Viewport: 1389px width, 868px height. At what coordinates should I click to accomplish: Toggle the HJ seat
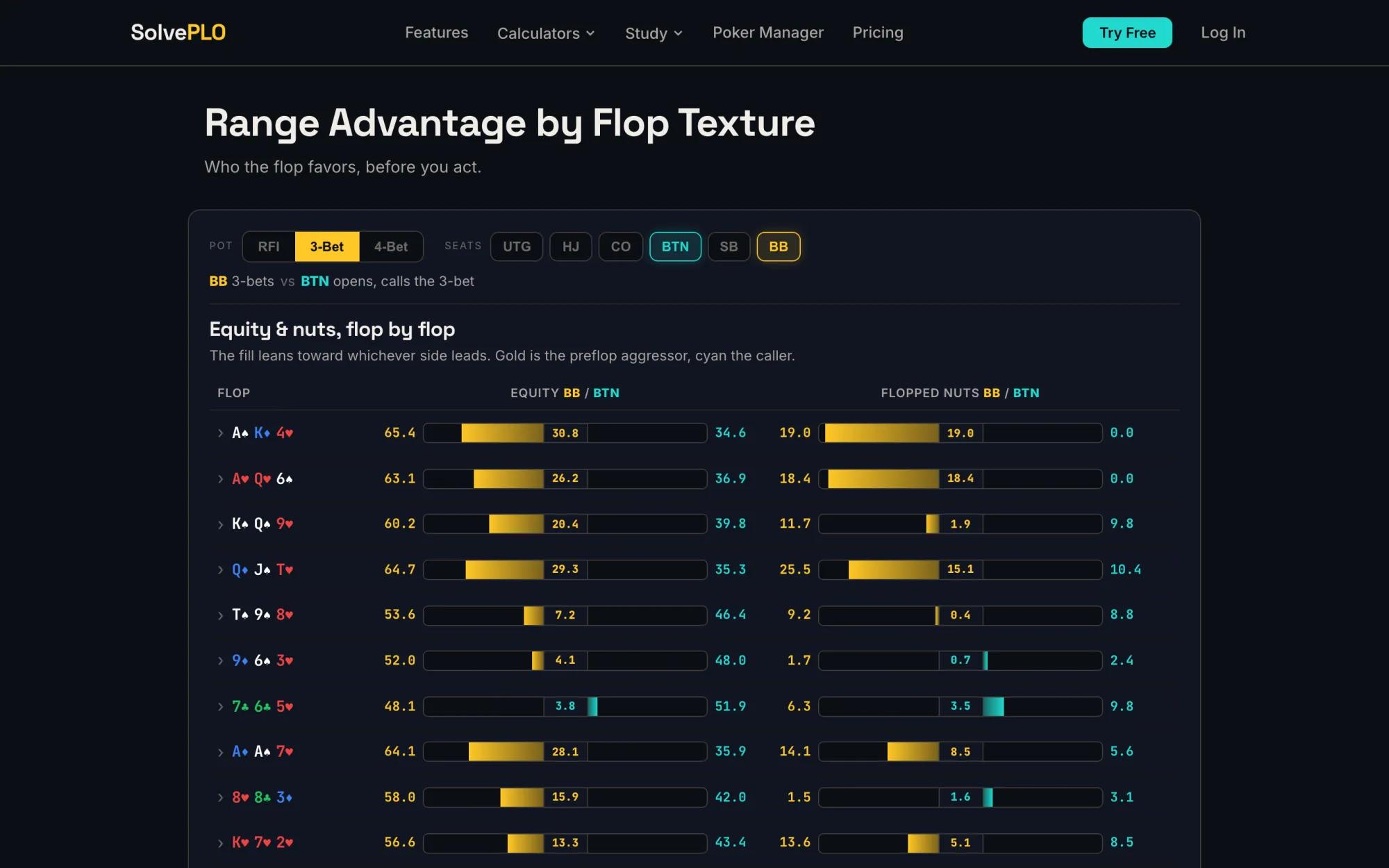(x=571, y=247)
